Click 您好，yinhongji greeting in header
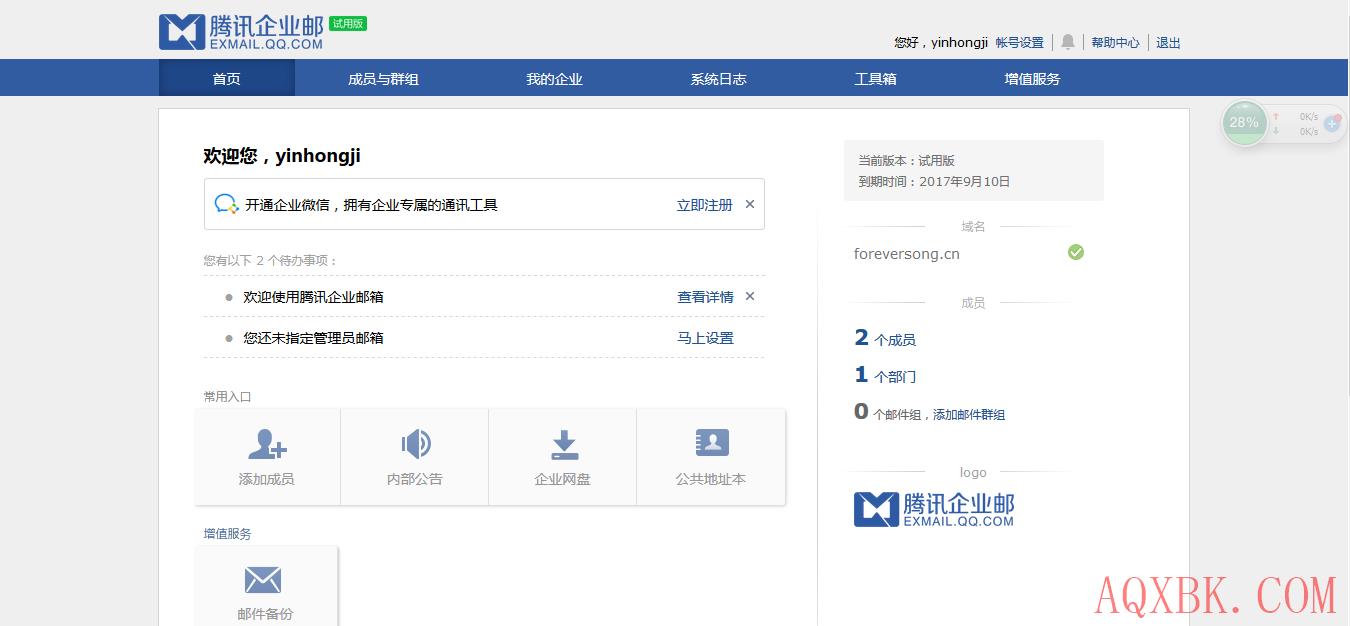Viewport: 1350px width, 626px height. [941, 42]
